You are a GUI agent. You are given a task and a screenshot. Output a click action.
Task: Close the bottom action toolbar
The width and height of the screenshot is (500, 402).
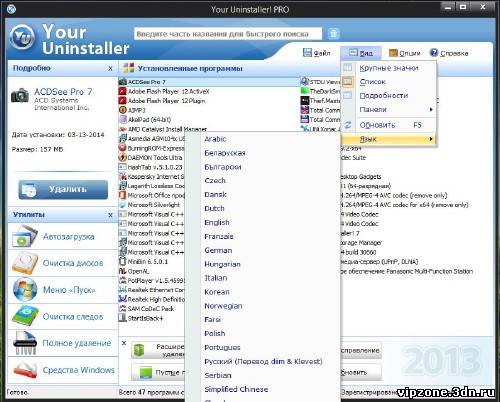(x=124, y=343)
